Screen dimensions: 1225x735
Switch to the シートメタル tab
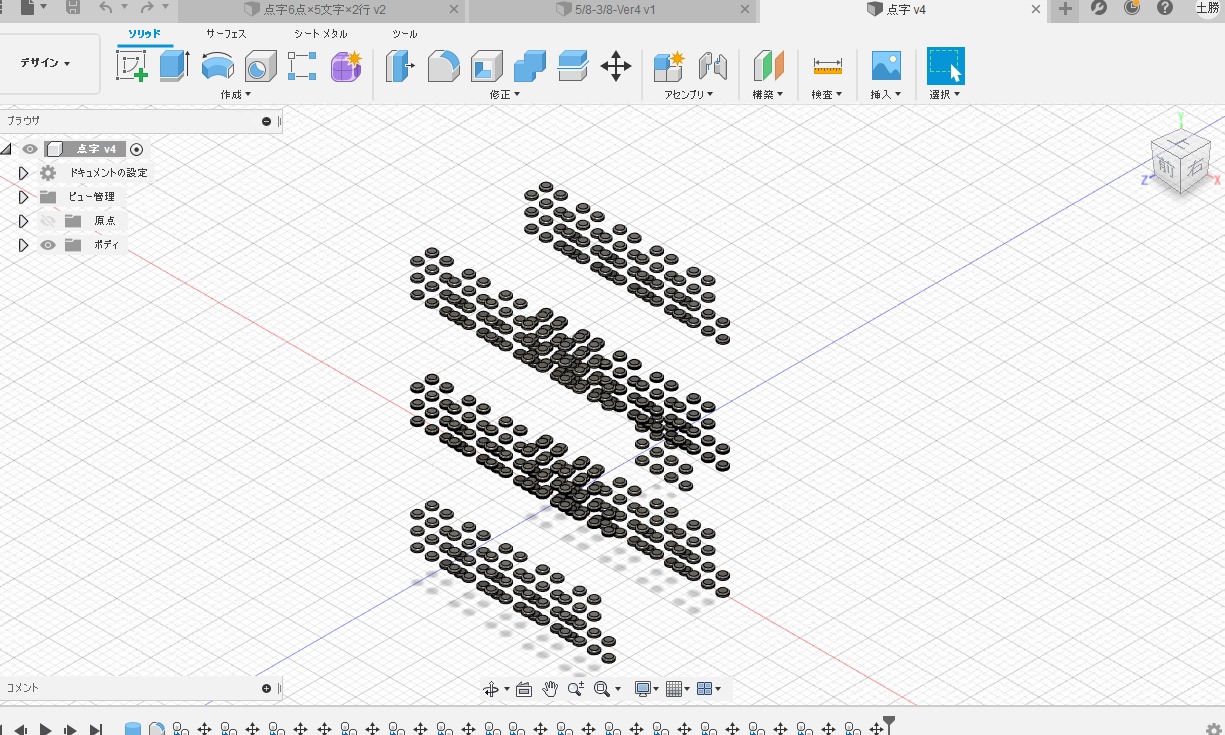tap(320, 34)
